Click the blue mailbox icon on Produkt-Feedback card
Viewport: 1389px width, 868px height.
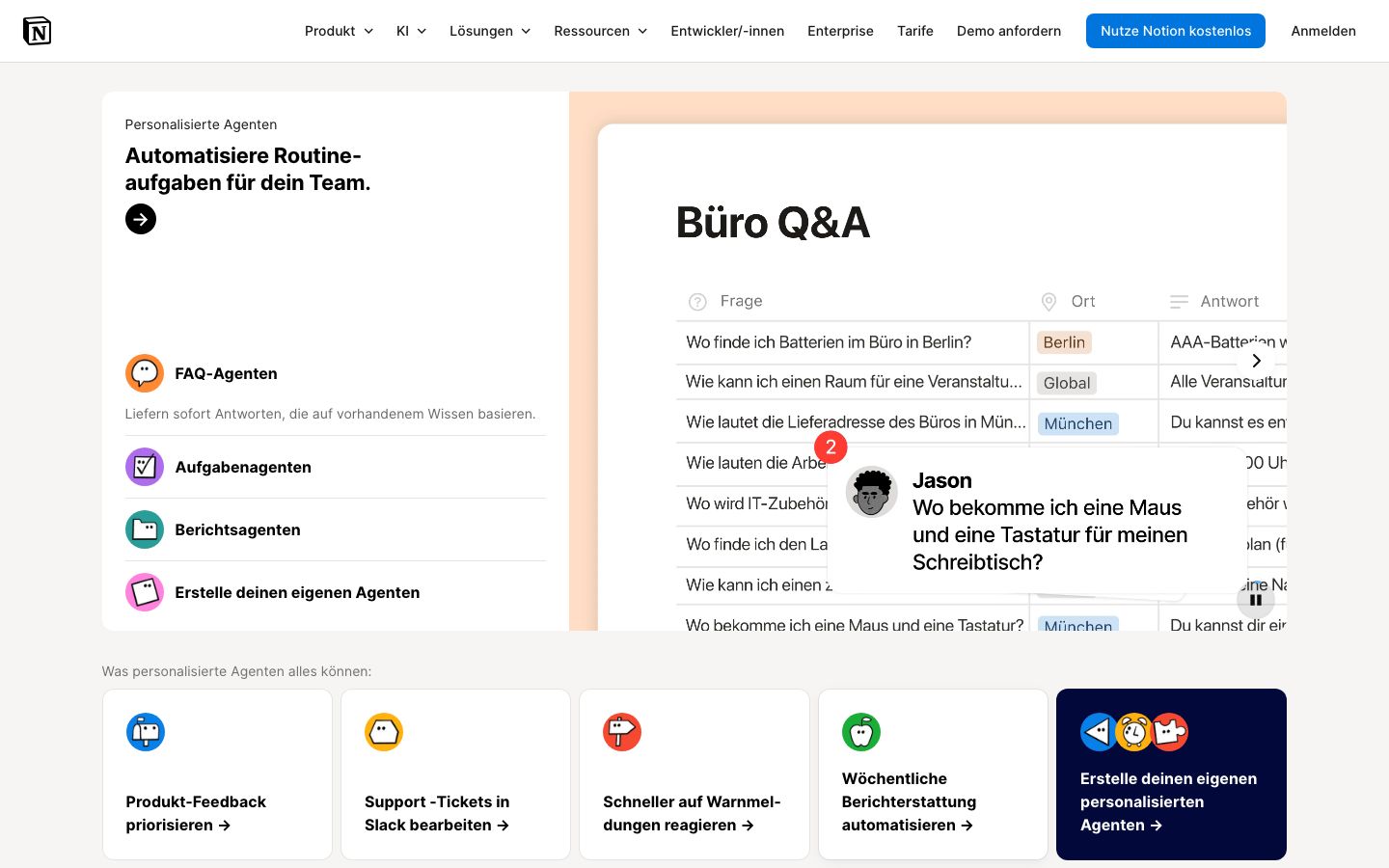[146, 732]
